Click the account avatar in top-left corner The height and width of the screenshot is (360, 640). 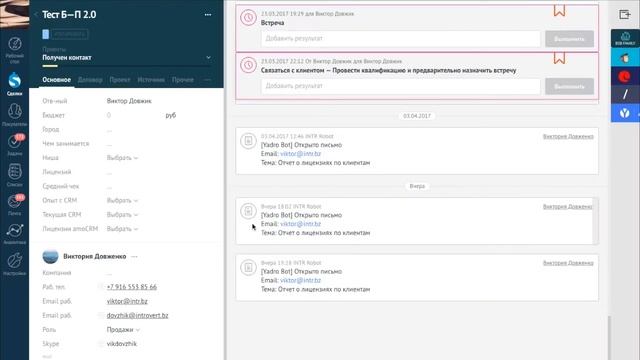(14, 13)
